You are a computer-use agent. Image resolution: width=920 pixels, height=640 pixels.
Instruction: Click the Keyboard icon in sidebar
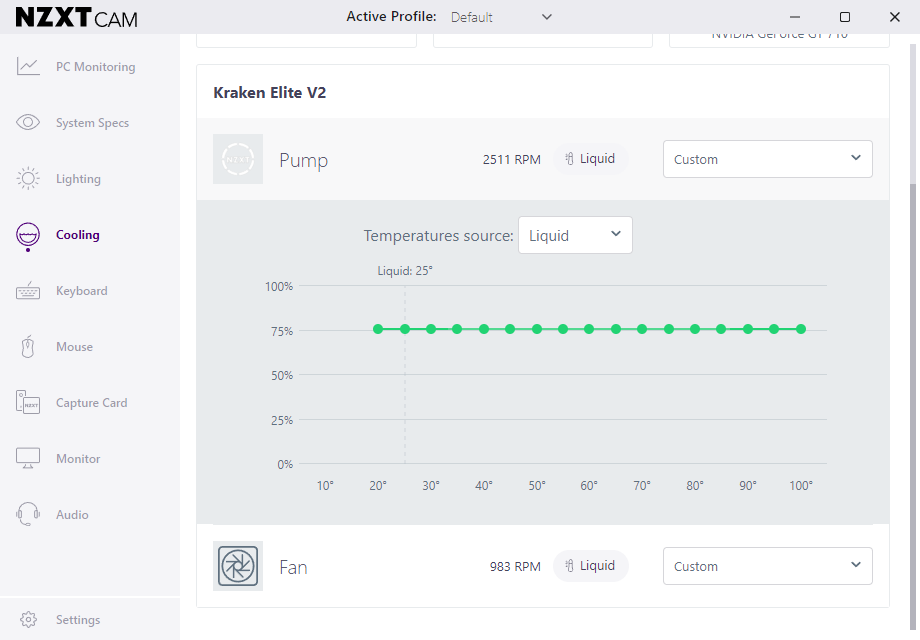click(x=28, y=290)
